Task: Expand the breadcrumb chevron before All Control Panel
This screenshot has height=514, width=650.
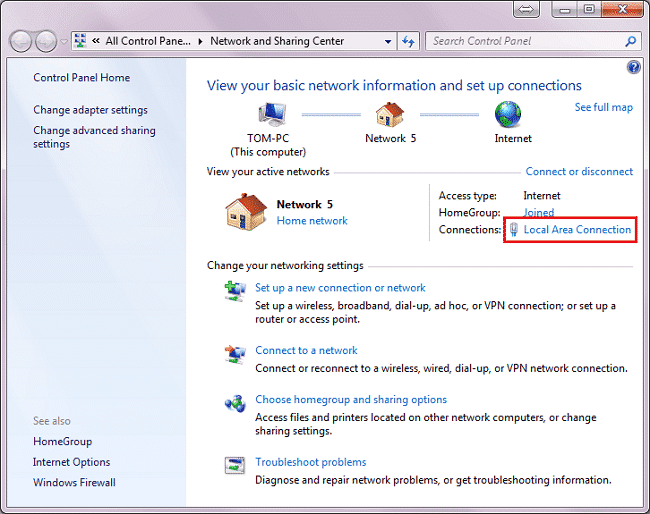Action: (96, 42)
